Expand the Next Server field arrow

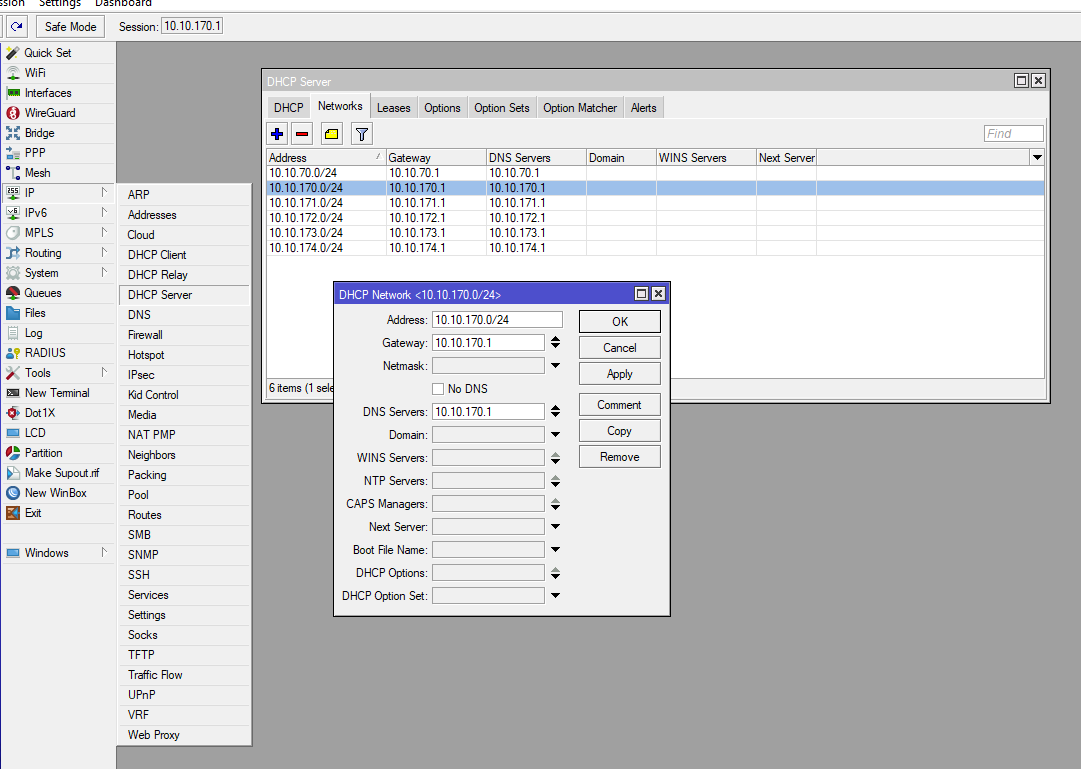point(555,527)
